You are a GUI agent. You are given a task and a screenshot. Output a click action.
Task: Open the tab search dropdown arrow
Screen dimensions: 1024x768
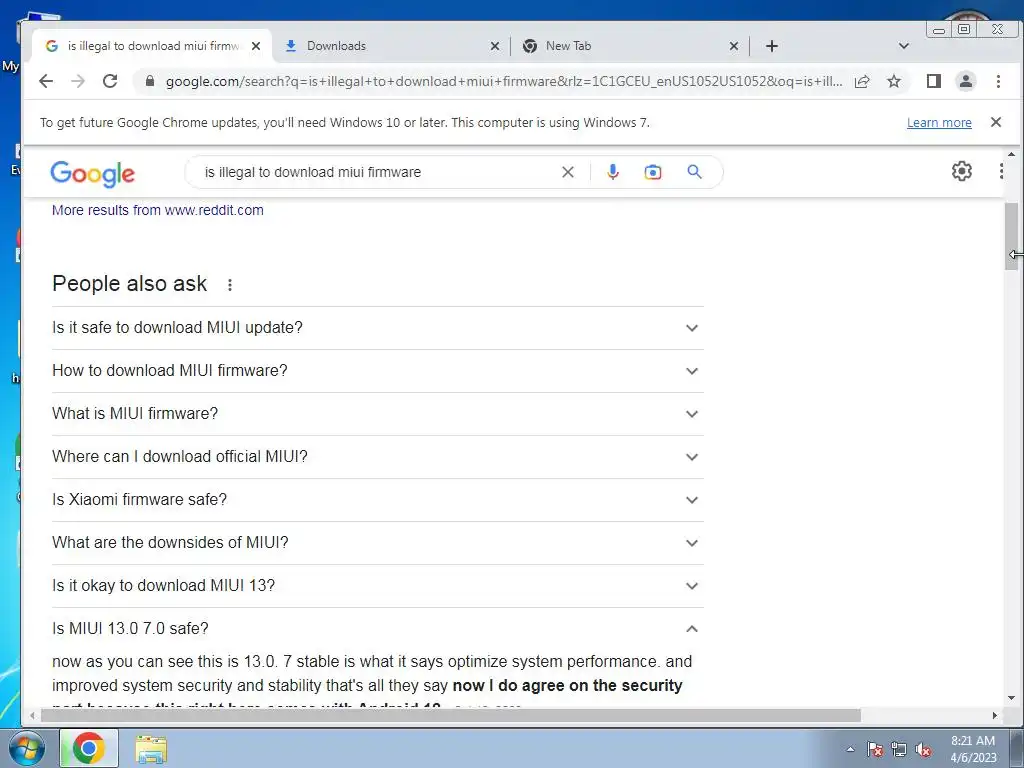(904, 46)
